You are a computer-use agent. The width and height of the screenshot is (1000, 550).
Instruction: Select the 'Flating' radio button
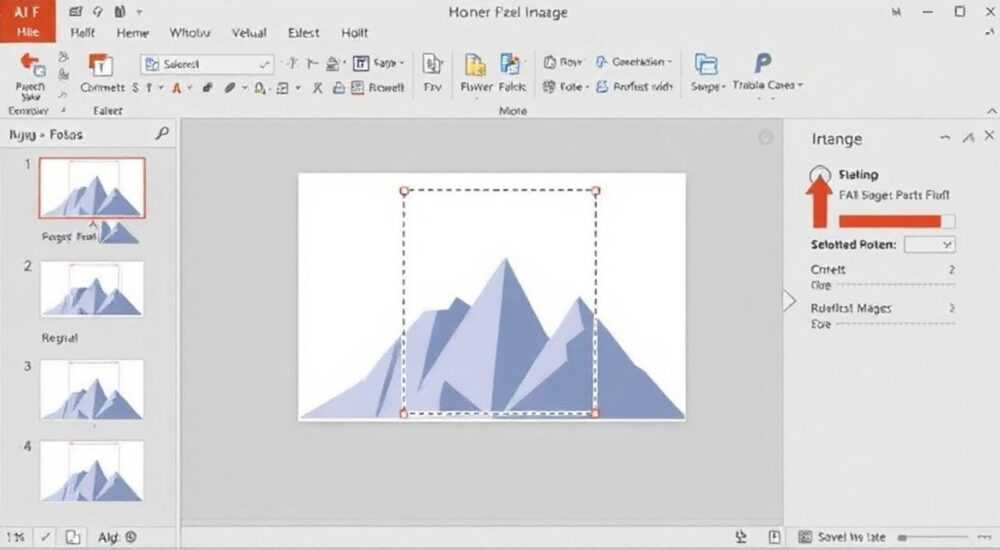[820, 174]
